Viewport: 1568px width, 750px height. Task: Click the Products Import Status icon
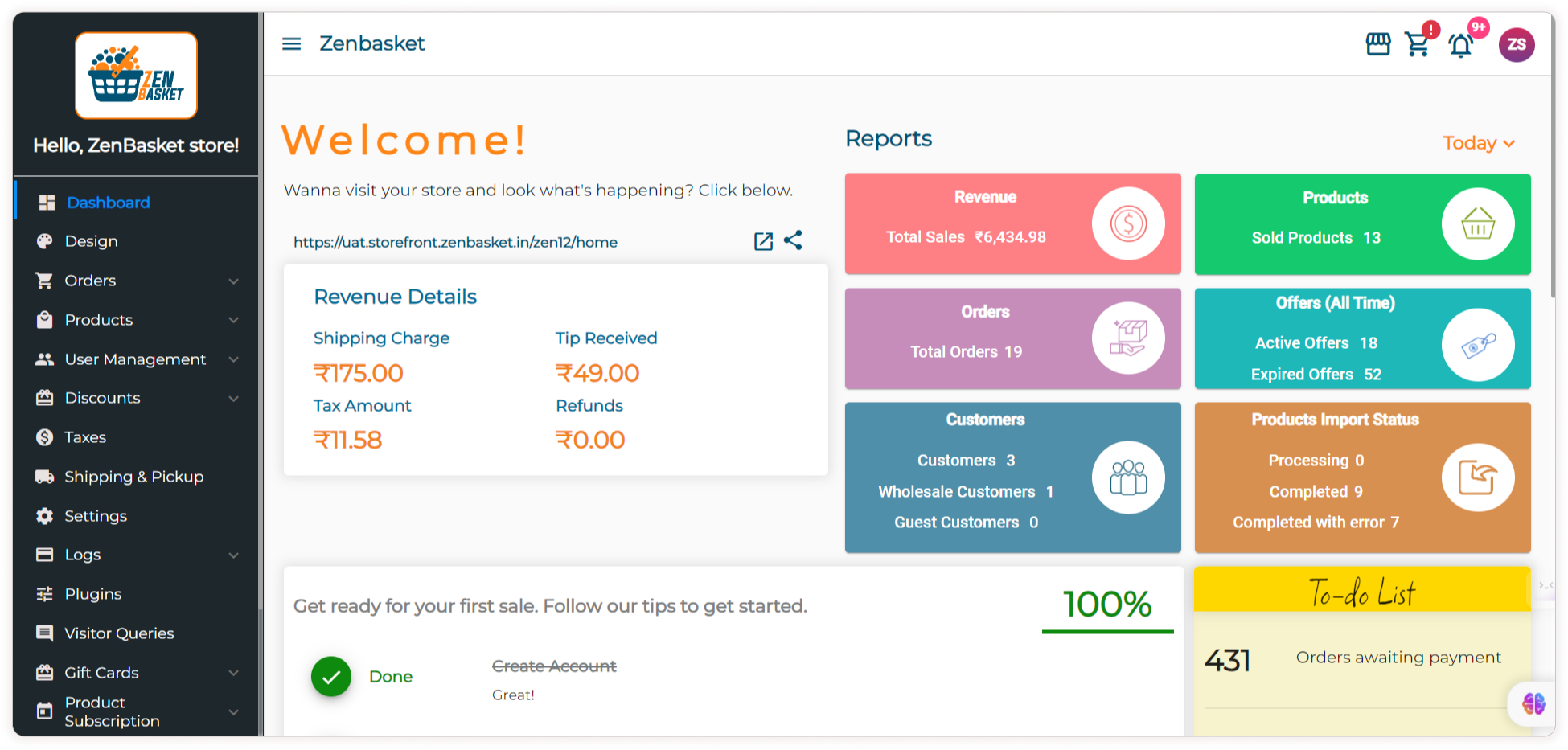(1478, 477)
